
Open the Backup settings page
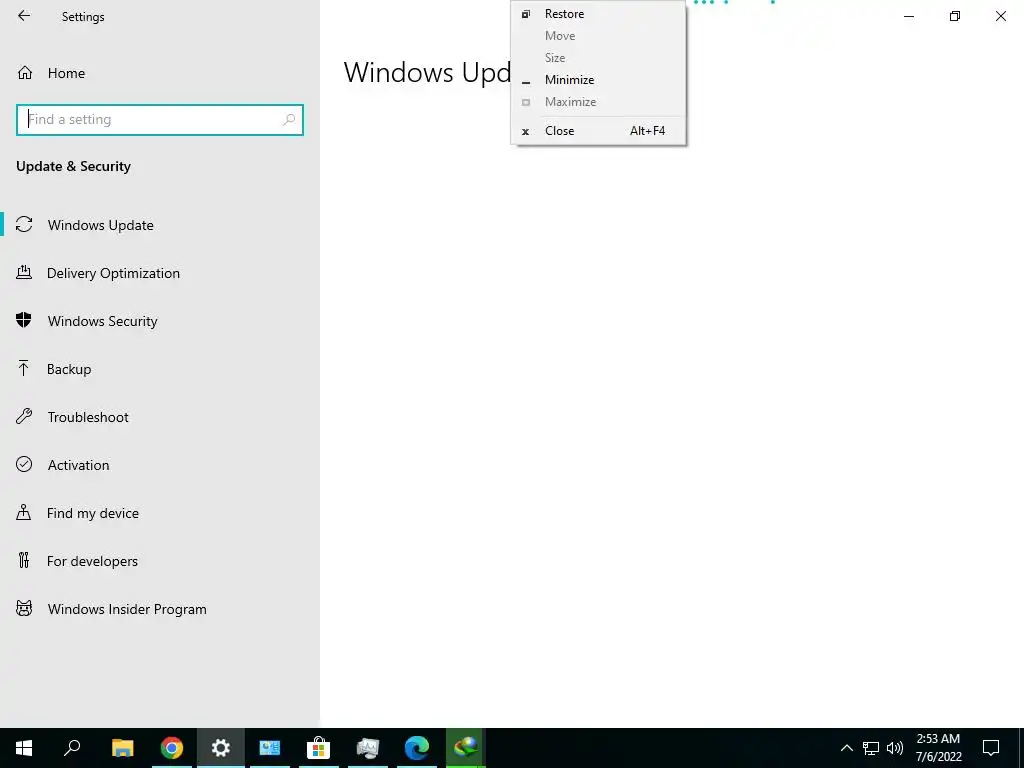[x=159, y=369]
